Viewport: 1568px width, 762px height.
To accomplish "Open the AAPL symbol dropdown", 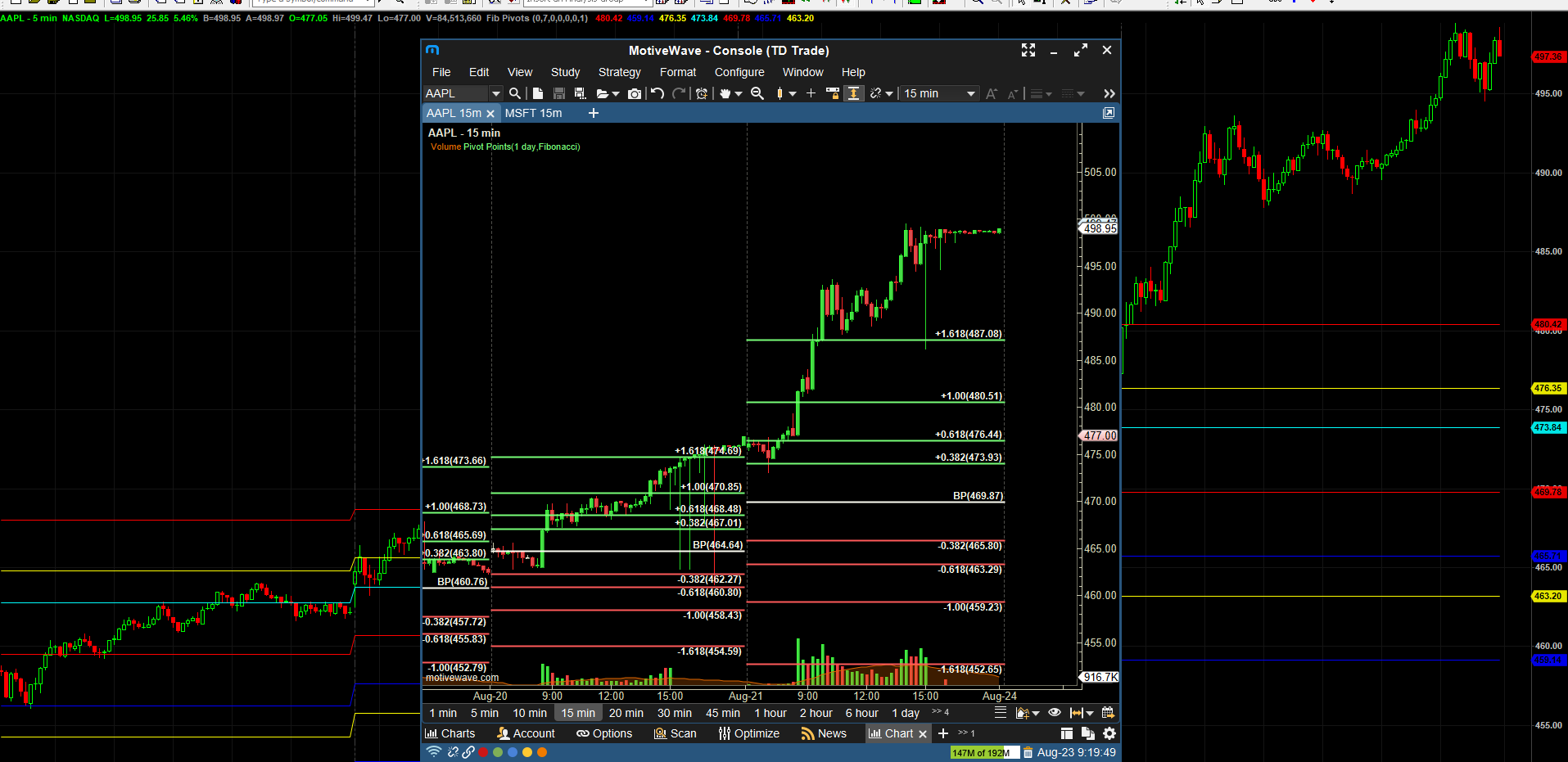I will (495, 93).
